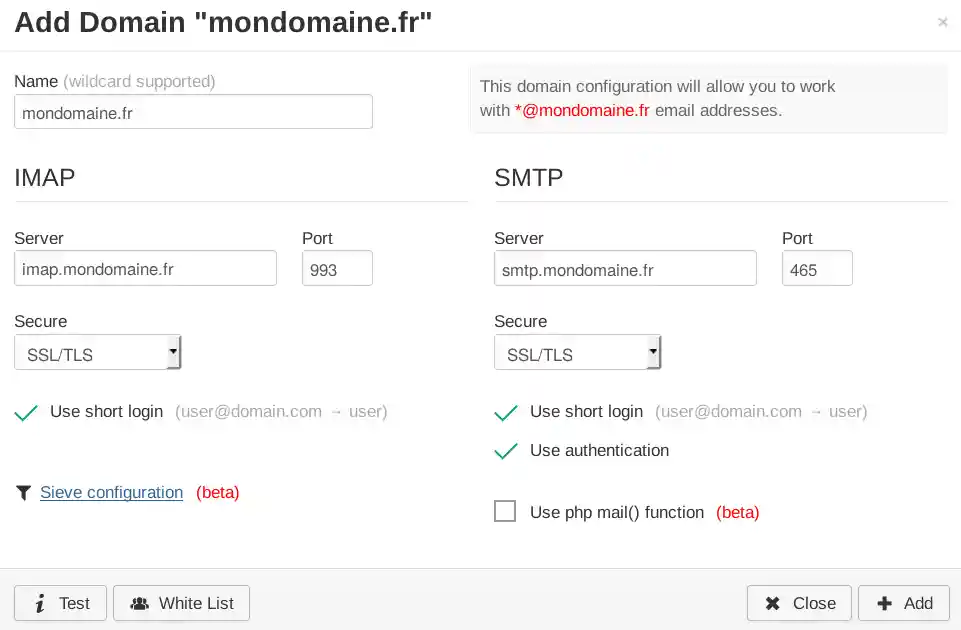Focus the IMAP Server field
Image resolution: width=961 pixels, height=630 pixels.
click(x=145, y=268)
